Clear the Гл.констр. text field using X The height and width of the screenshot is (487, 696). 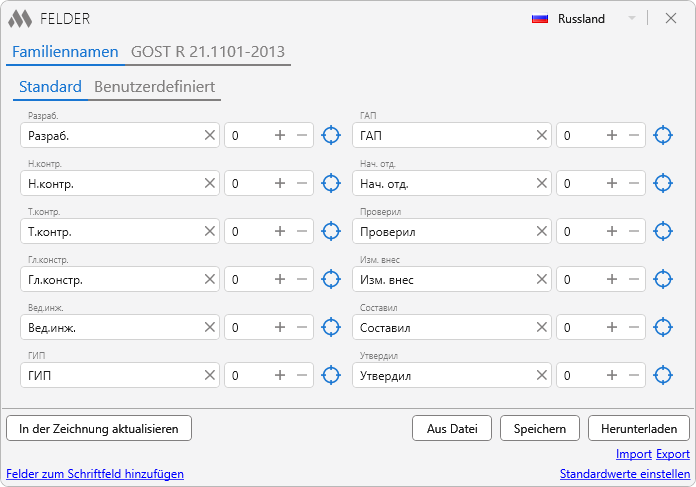[210, 279]
